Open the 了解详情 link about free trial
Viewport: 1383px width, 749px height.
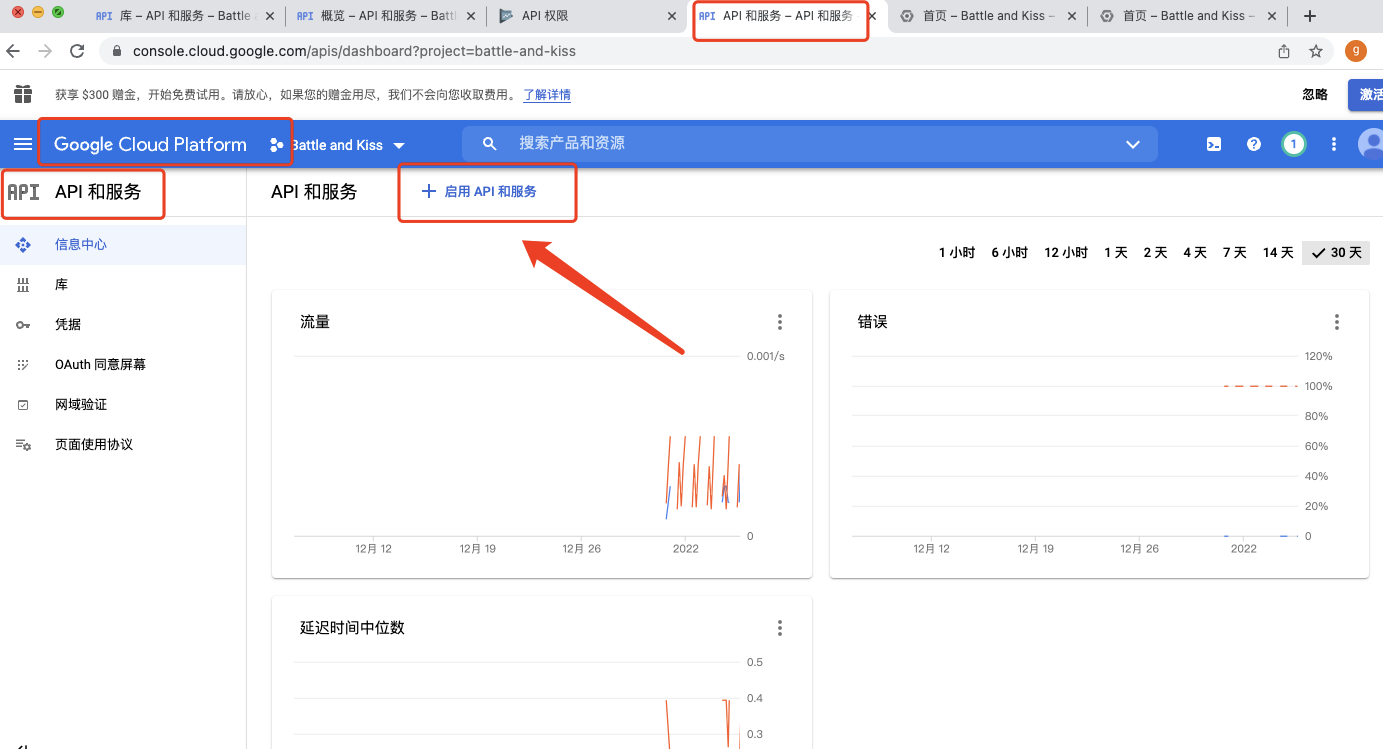546,94
